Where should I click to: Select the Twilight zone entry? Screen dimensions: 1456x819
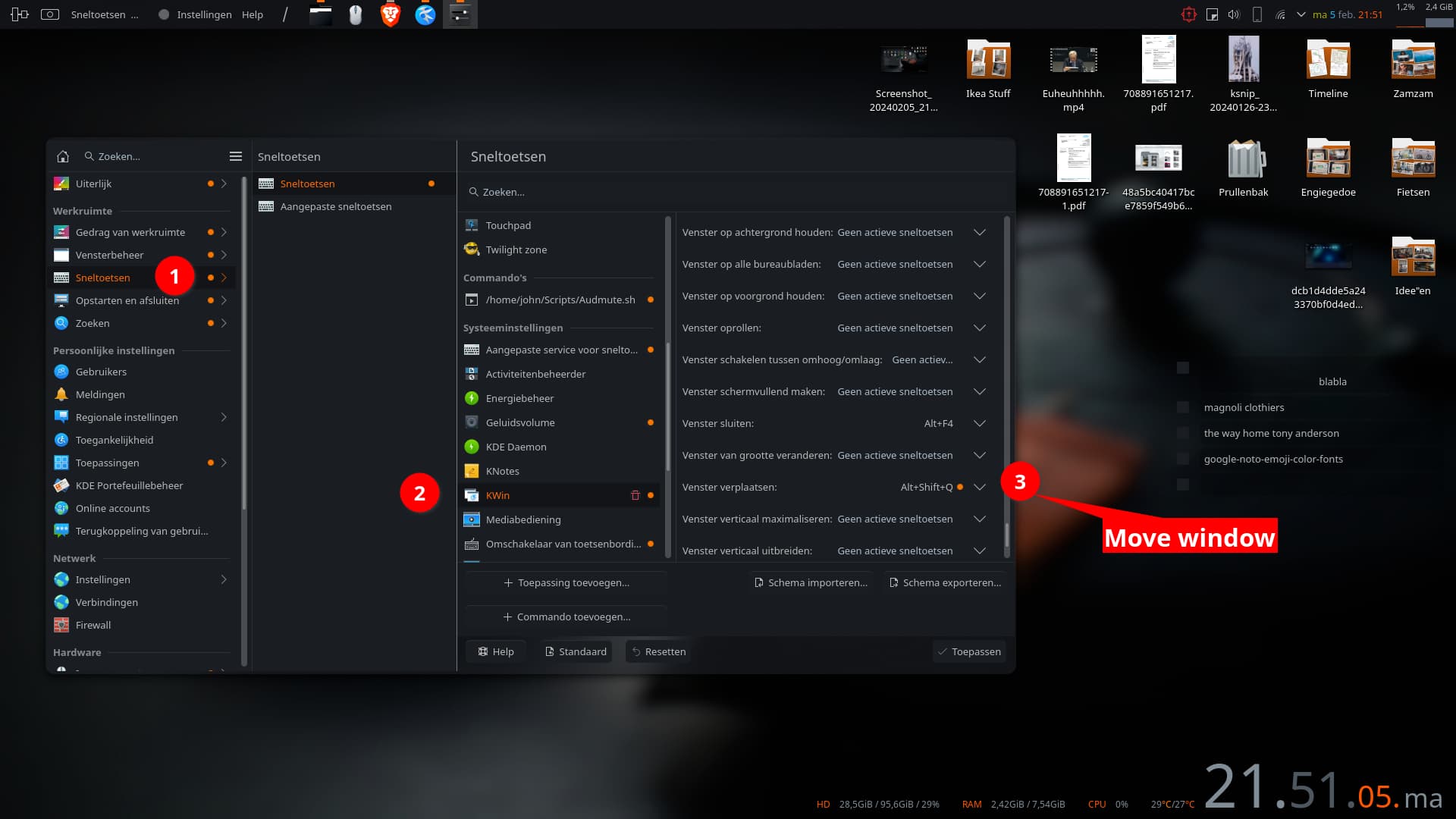point(515,249)
